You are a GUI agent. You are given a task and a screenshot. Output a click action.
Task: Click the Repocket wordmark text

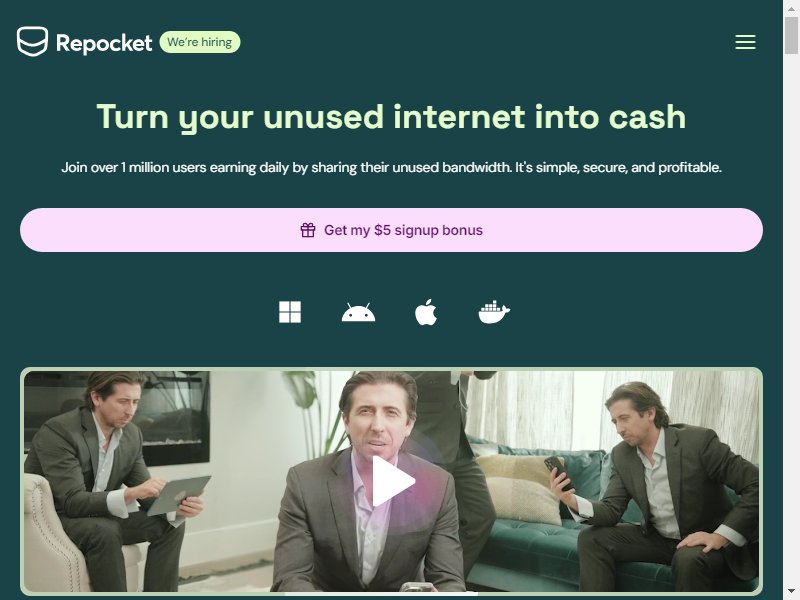pos(104,43)
